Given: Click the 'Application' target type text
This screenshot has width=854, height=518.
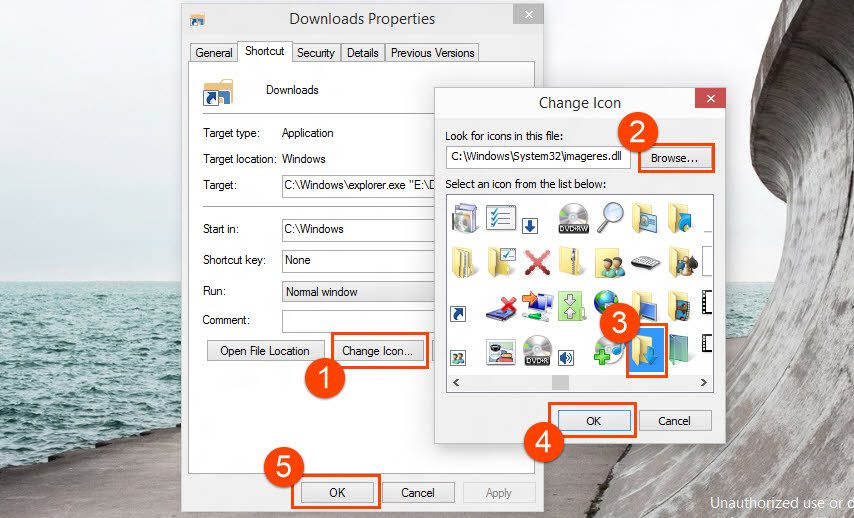Looking at the screenshot, I should tap(307, 133).
